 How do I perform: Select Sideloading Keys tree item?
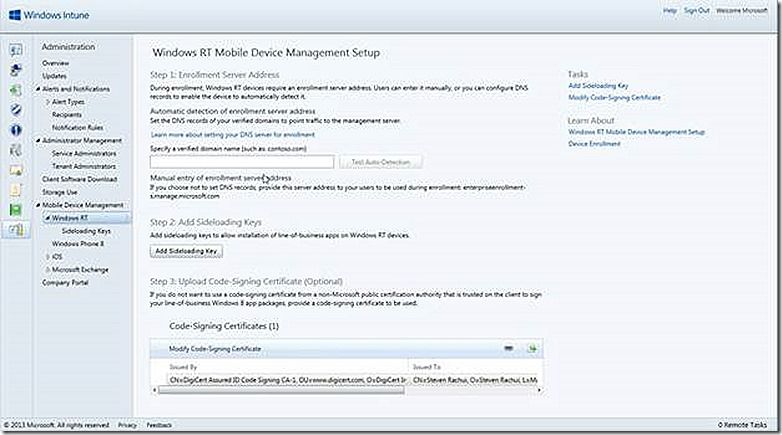tap(86, 231)
